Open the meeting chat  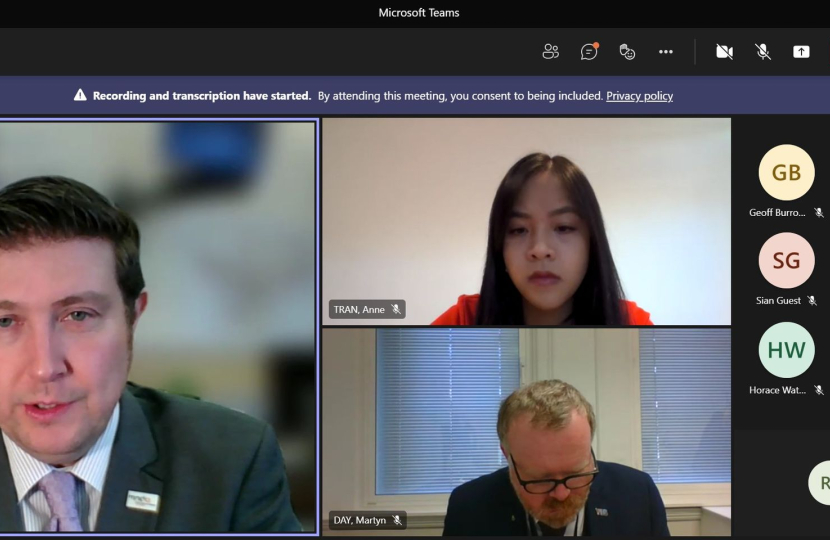589,52
